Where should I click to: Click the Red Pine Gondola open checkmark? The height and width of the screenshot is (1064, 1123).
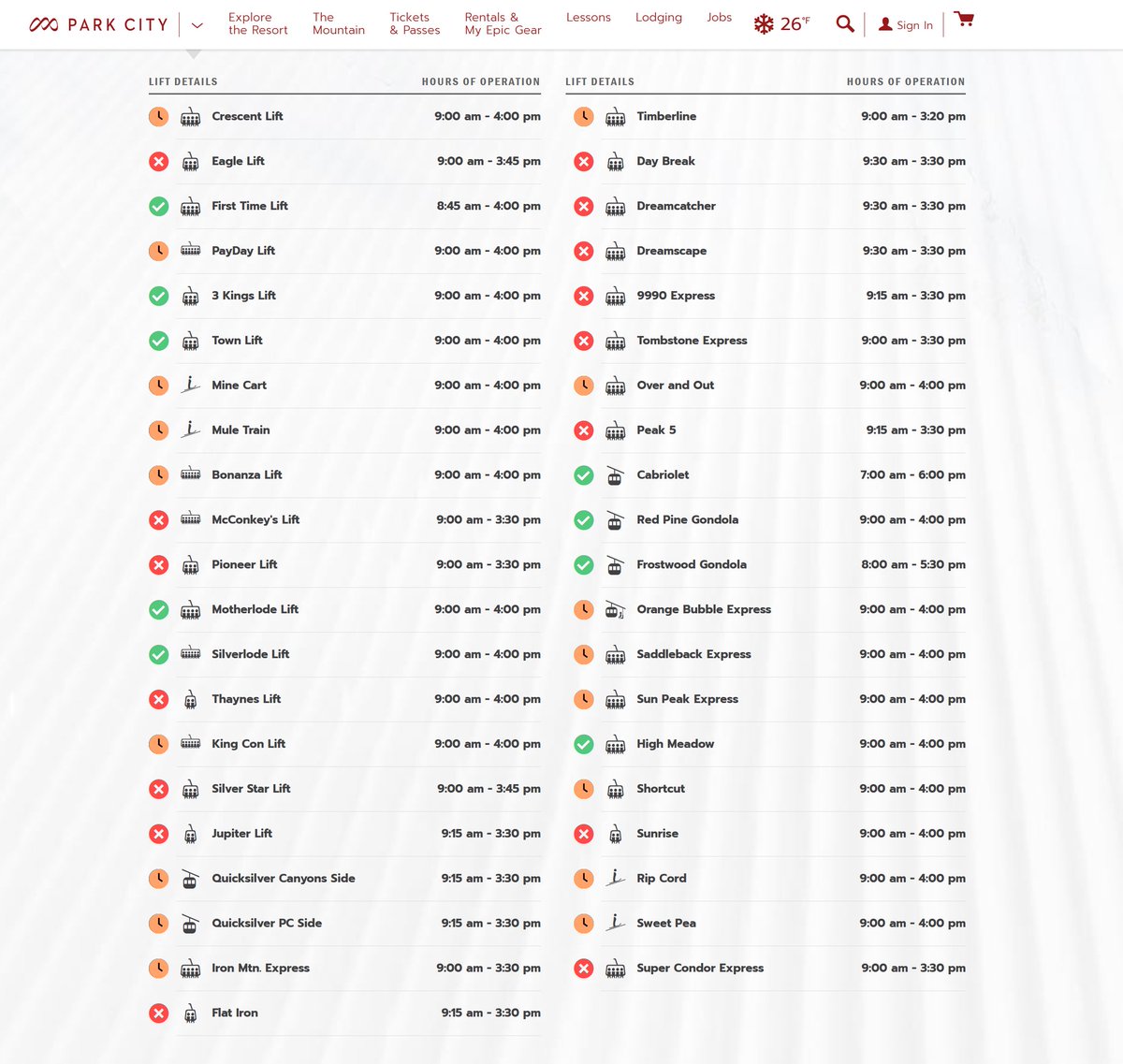[584, 520]
